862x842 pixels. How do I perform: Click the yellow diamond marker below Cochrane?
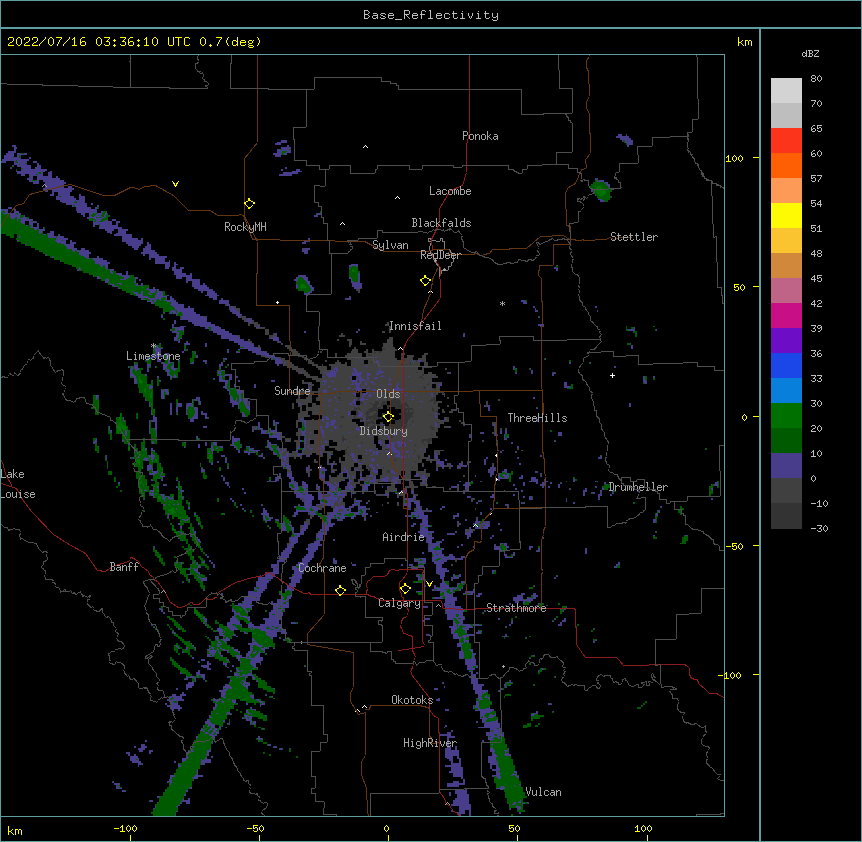pos(340,590)
